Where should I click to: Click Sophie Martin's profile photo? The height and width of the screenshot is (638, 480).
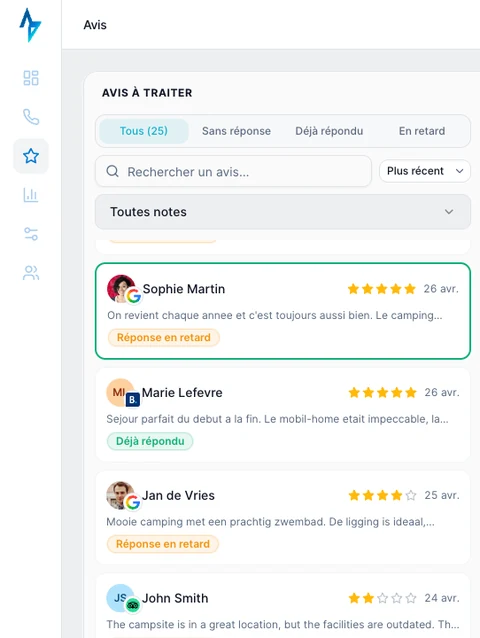121,288
